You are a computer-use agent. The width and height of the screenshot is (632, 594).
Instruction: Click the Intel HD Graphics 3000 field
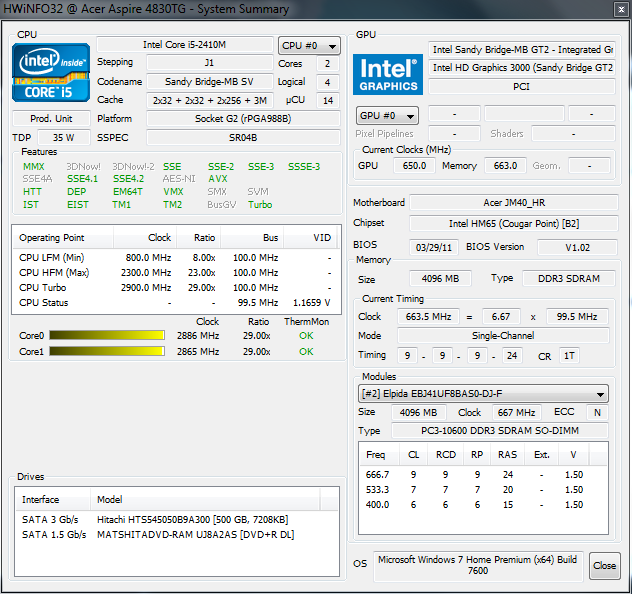click(x=522, y=68)
